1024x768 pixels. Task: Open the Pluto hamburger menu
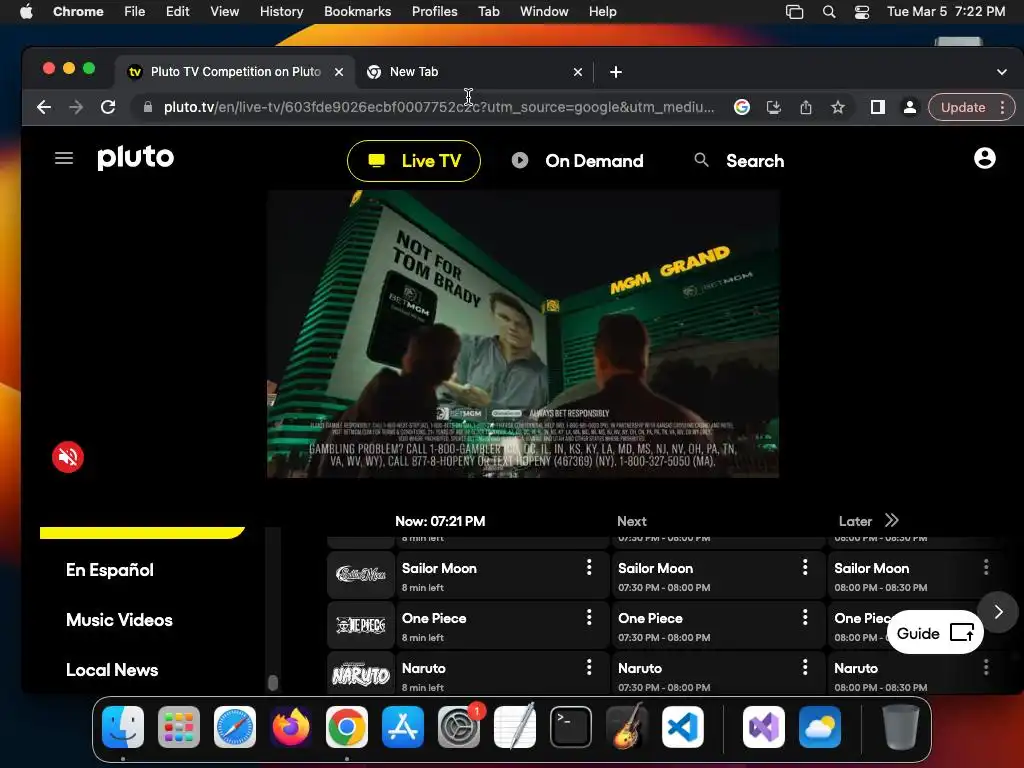pyautogui.click(x=63, y=158)
